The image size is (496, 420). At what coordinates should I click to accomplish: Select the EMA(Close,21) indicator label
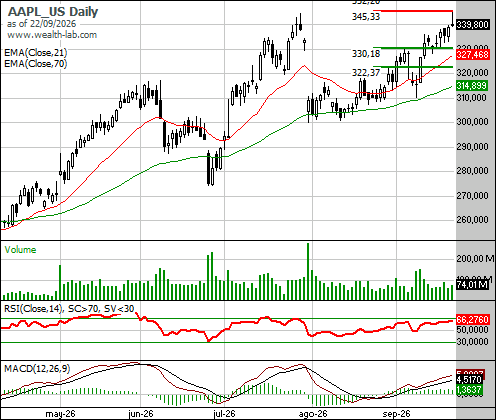tap(36, 53)
